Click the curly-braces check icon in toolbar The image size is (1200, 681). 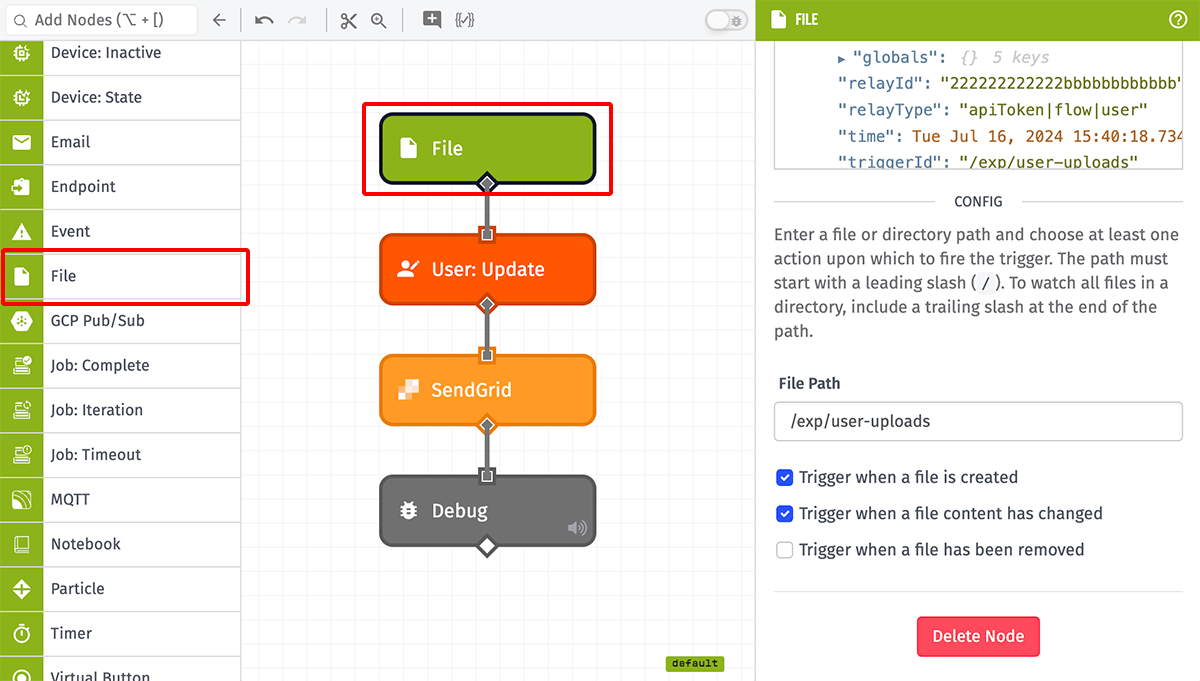pos(465,19)
